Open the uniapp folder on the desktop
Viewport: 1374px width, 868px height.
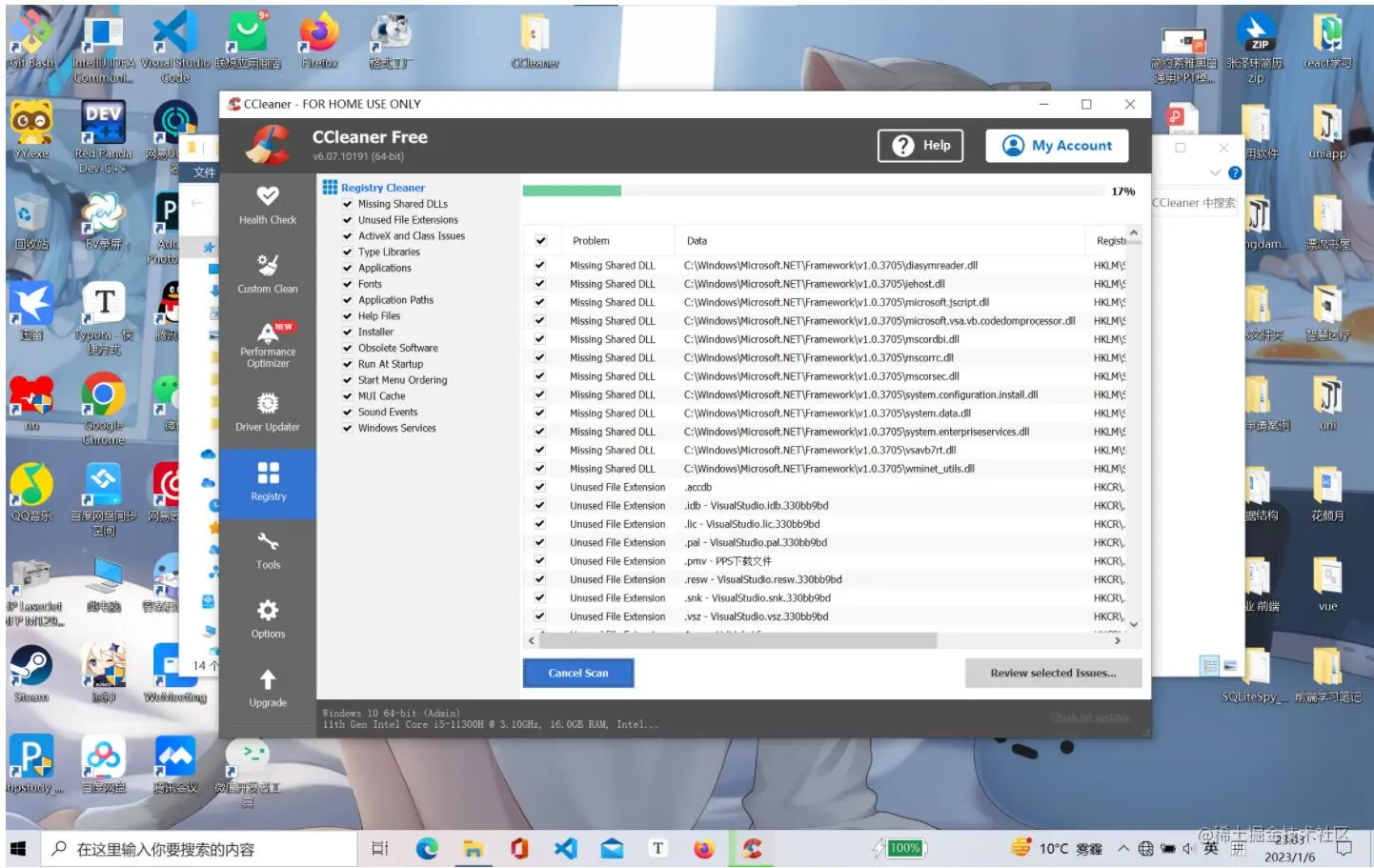click(x=1327, y=131)
